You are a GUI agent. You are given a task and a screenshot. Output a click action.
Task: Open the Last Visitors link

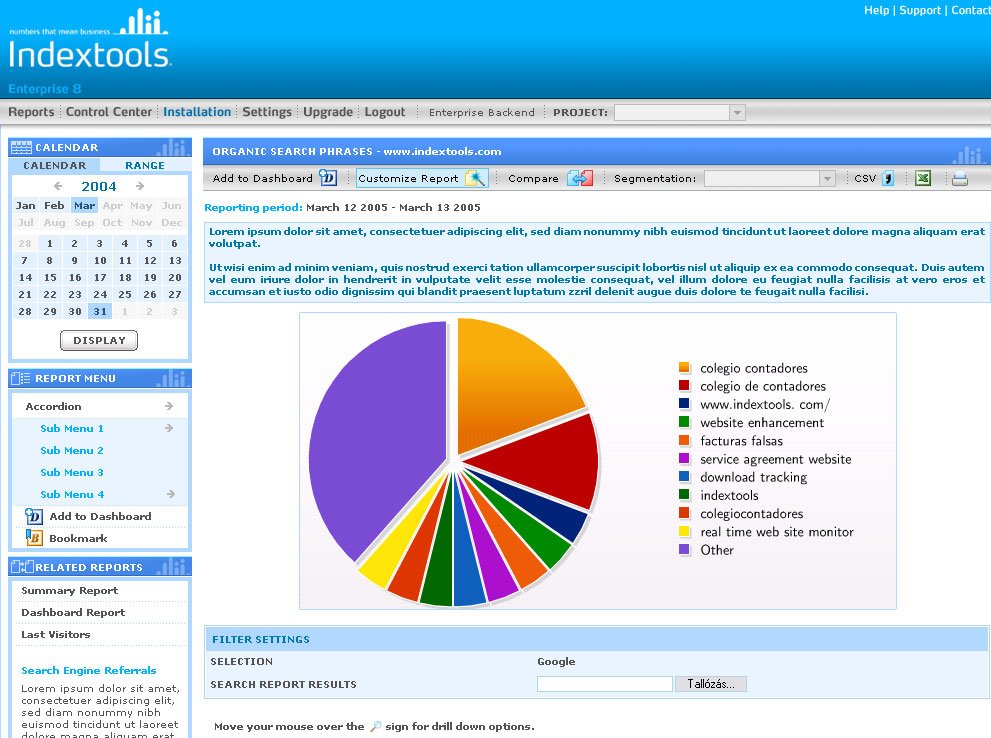click(x=56, y=634)
